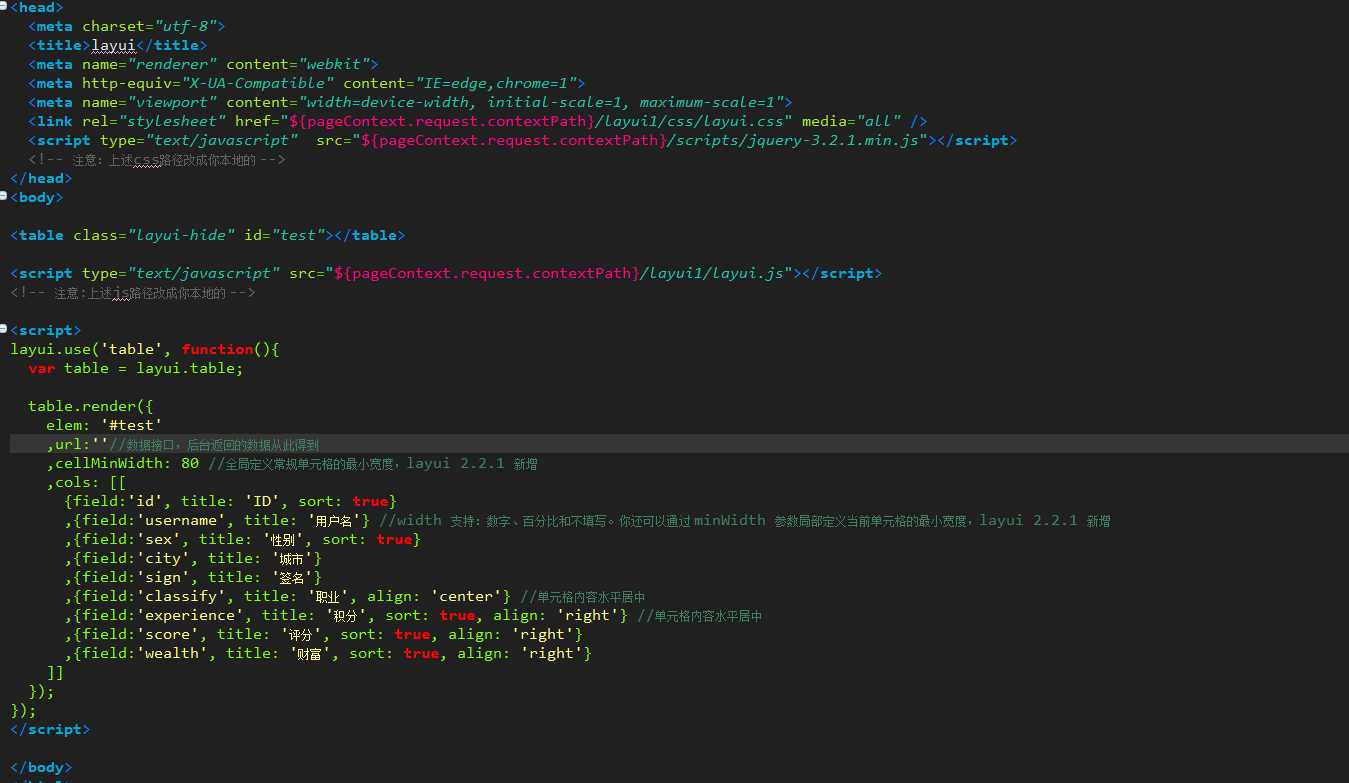
Task: Click the '评分' title string
Action: point(302,634)
